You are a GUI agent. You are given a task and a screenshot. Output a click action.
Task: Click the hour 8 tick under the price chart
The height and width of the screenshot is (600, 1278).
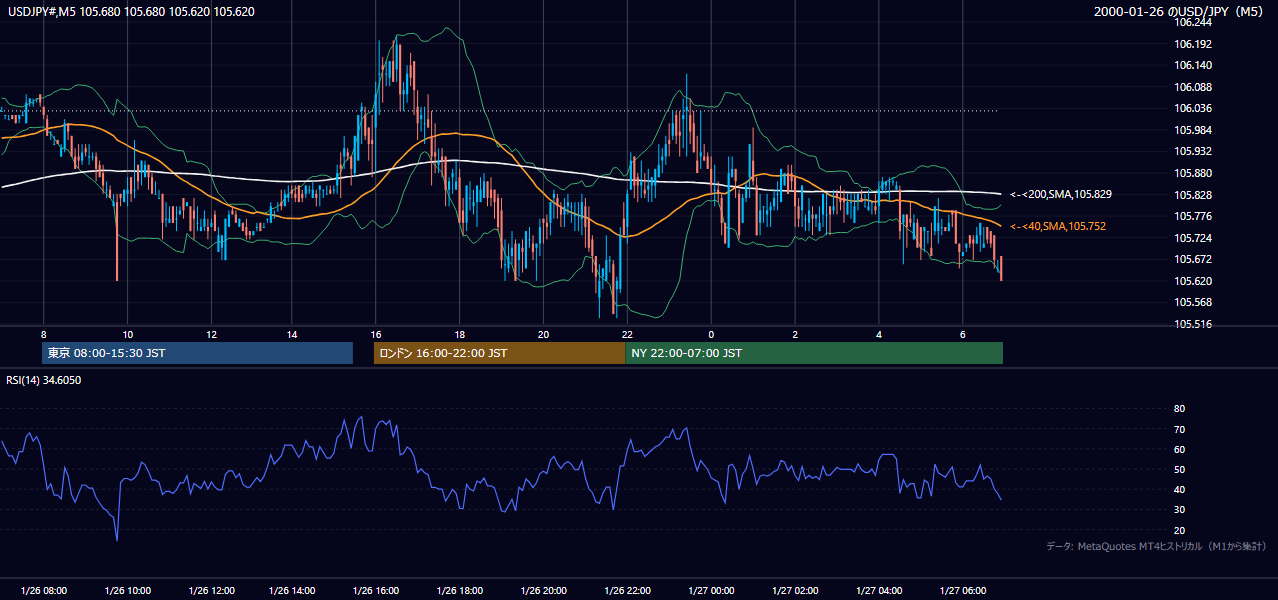pyautogui.click(x=43, y=334)
